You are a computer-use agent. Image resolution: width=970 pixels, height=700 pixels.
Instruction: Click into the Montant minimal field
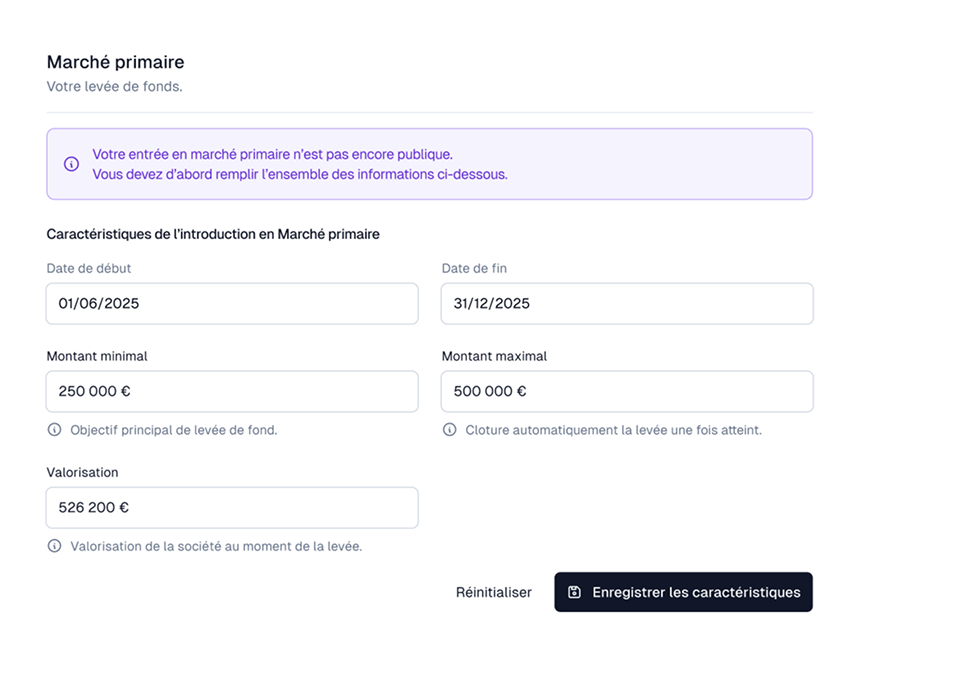(232, 391)
